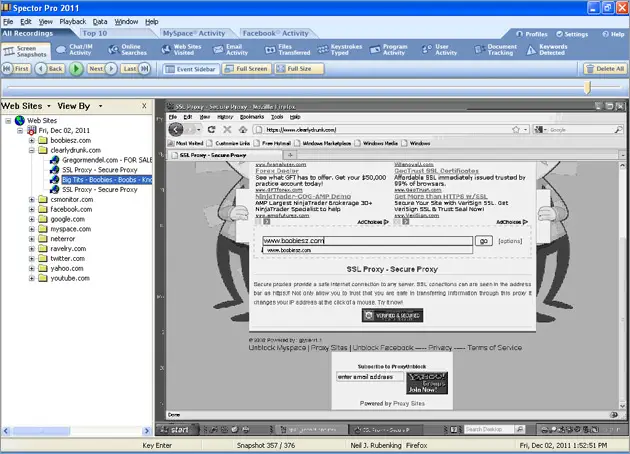Click the go button beside proxy field
This screenshot has width=630, height=454.
coord(484,241)
